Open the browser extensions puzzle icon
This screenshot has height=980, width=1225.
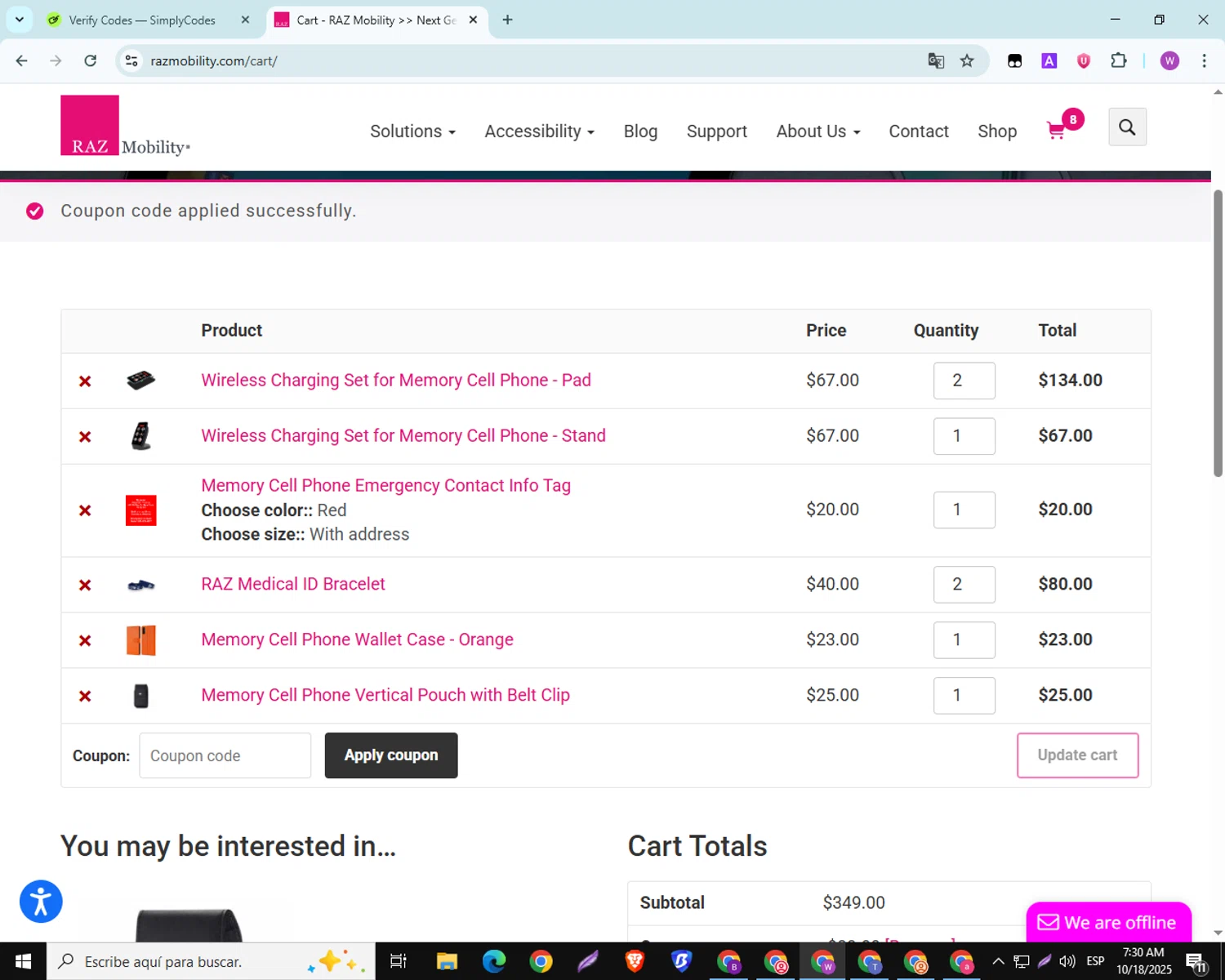(1119, 60)
